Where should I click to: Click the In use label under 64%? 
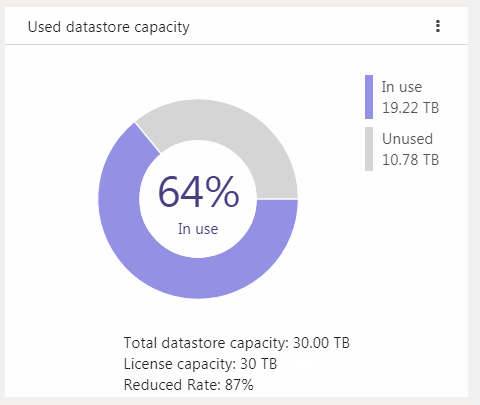[198, 229]
